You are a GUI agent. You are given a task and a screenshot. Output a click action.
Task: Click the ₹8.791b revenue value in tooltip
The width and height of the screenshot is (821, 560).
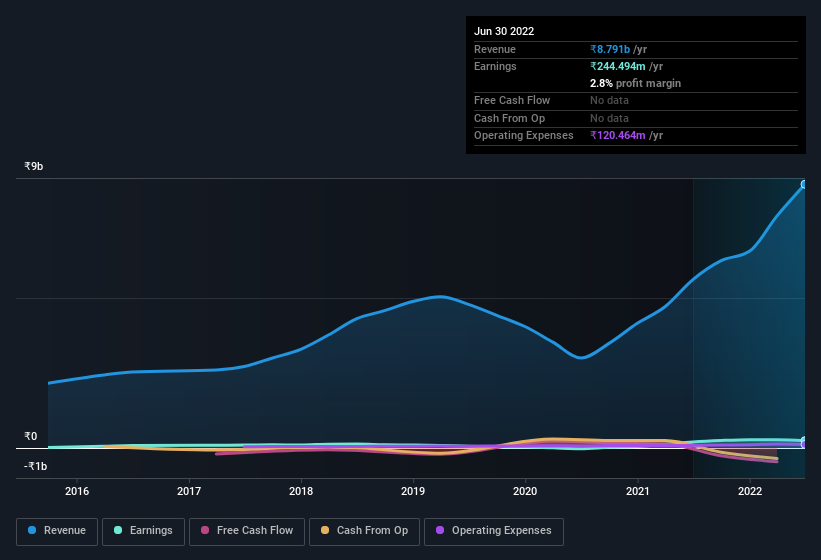click(610, 49)
